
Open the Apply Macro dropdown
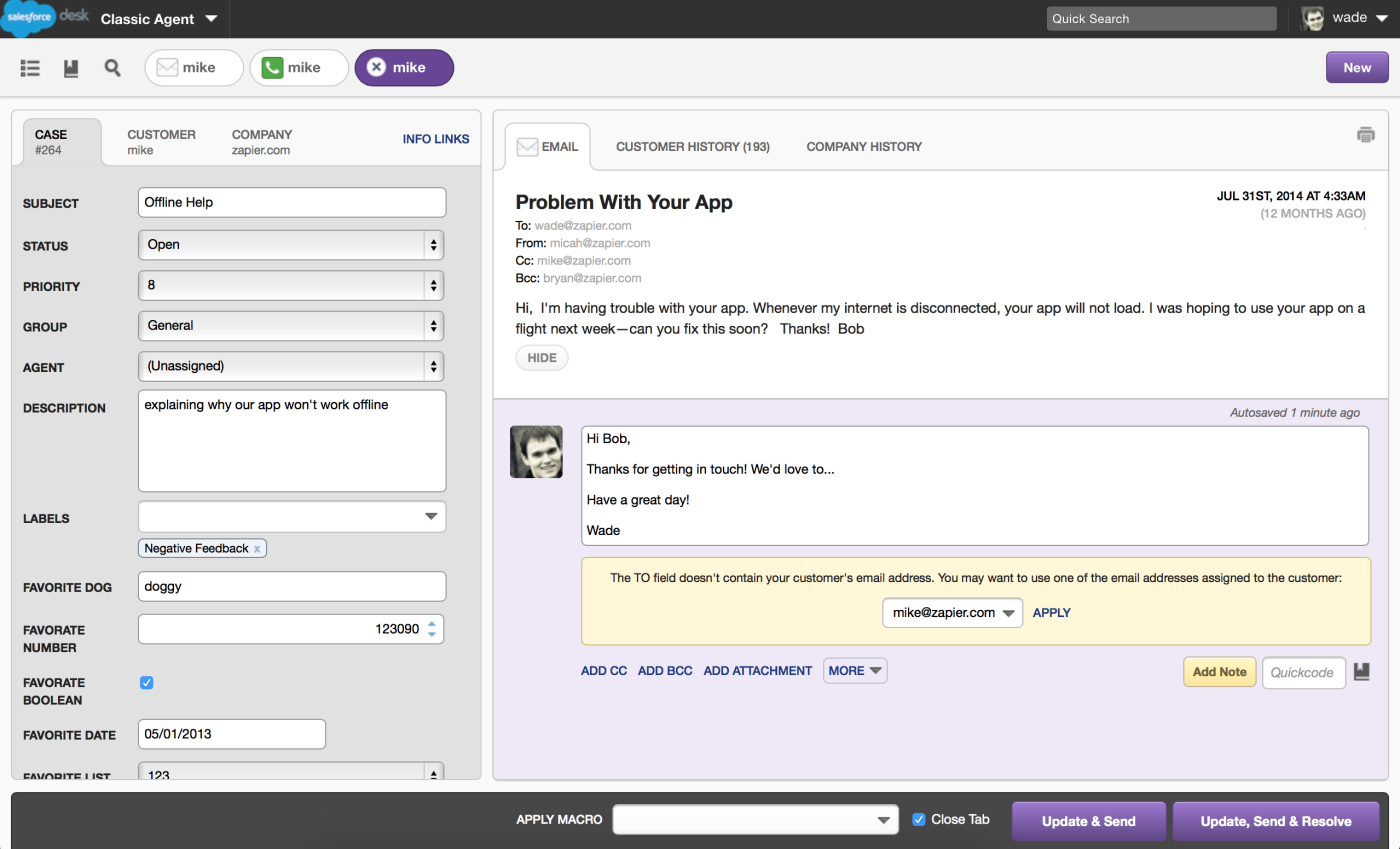pyautogui.click(x=756, y=820)
